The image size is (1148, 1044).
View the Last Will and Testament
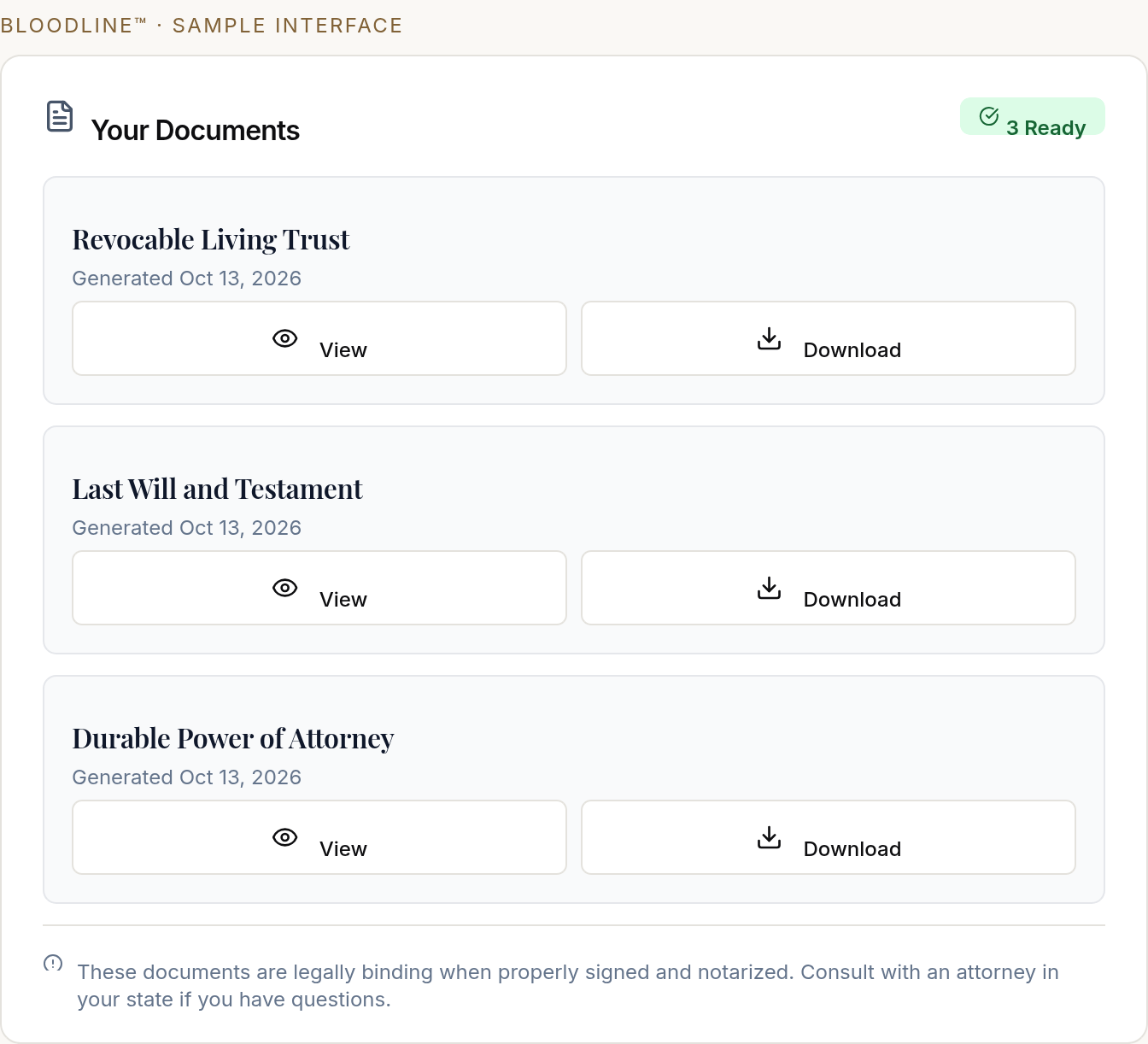tap(319, 588)
